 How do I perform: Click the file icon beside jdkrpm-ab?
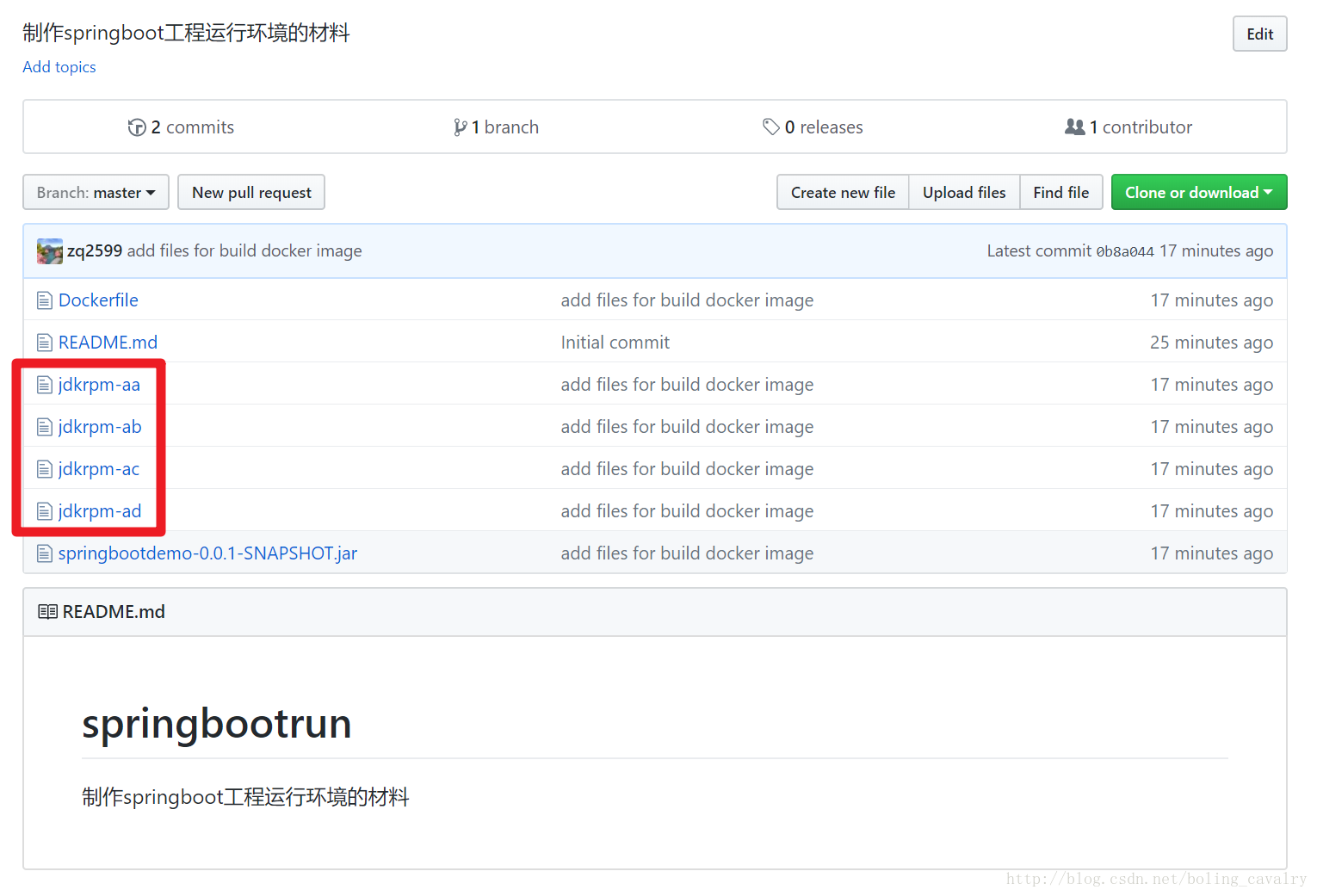click(45, 427)
